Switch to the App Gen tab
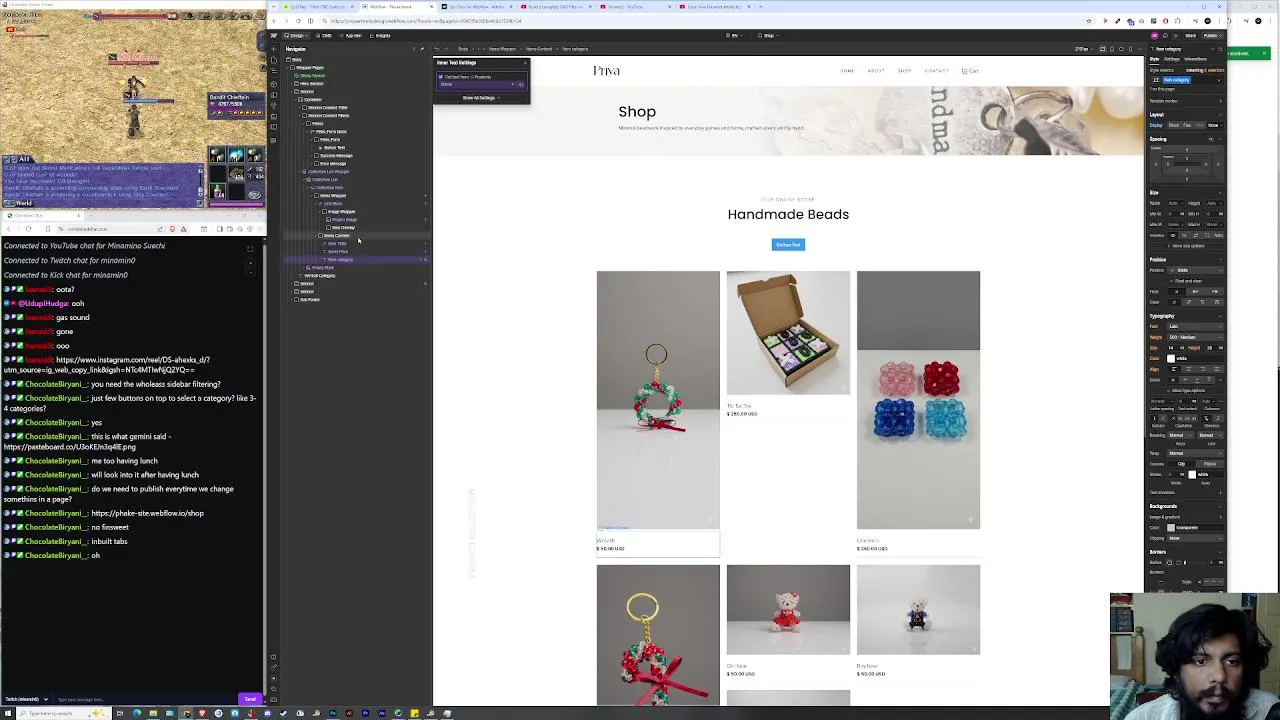This screenshot has height=720, width=1280. (351, 36)
